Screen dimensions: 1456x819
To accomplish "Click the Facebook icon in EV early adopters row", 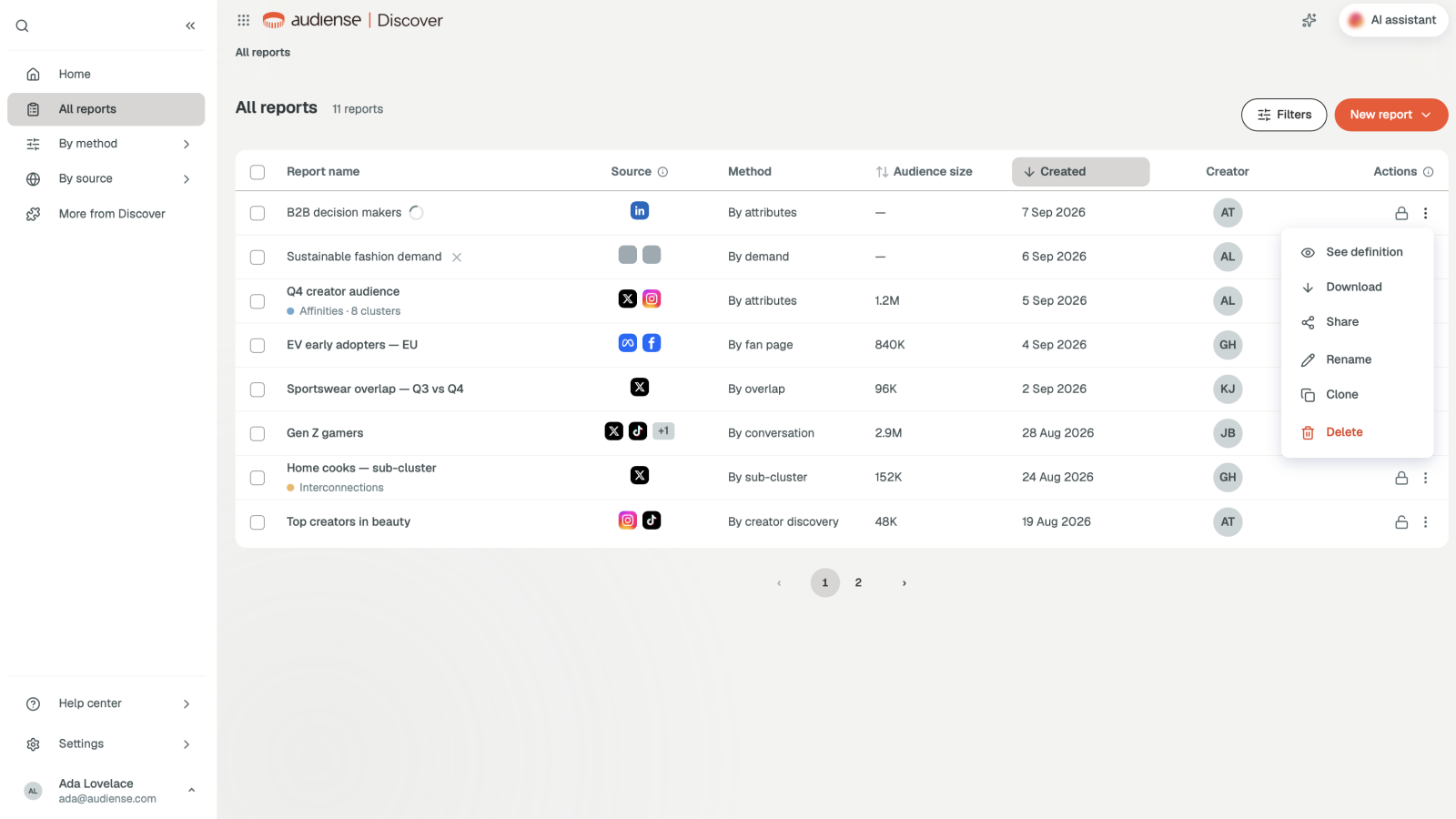I will [x=652, y=343].
